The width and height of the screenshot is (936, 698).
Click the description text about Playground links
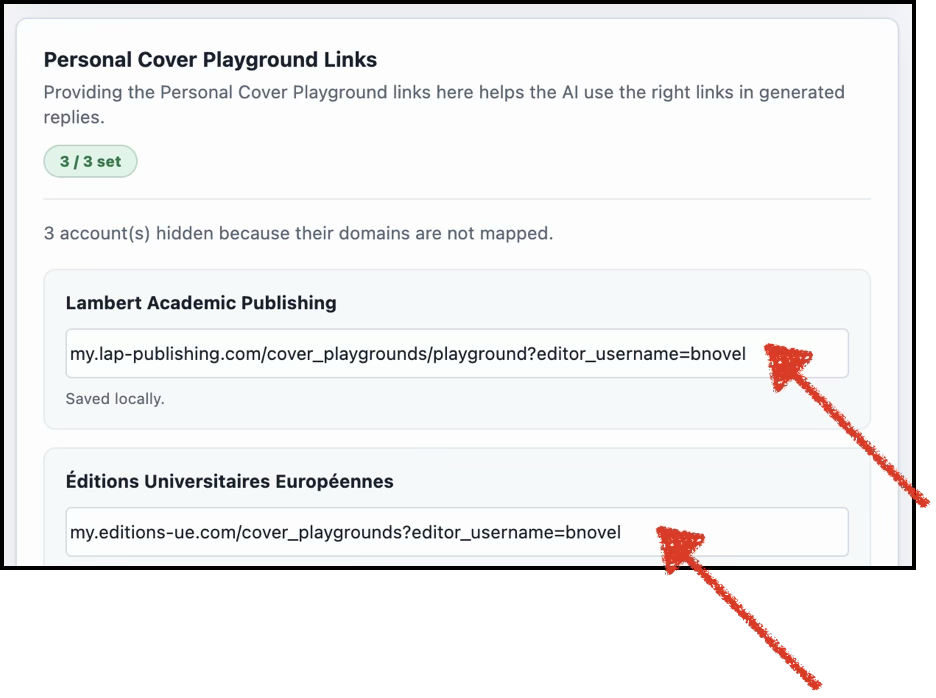444,104
